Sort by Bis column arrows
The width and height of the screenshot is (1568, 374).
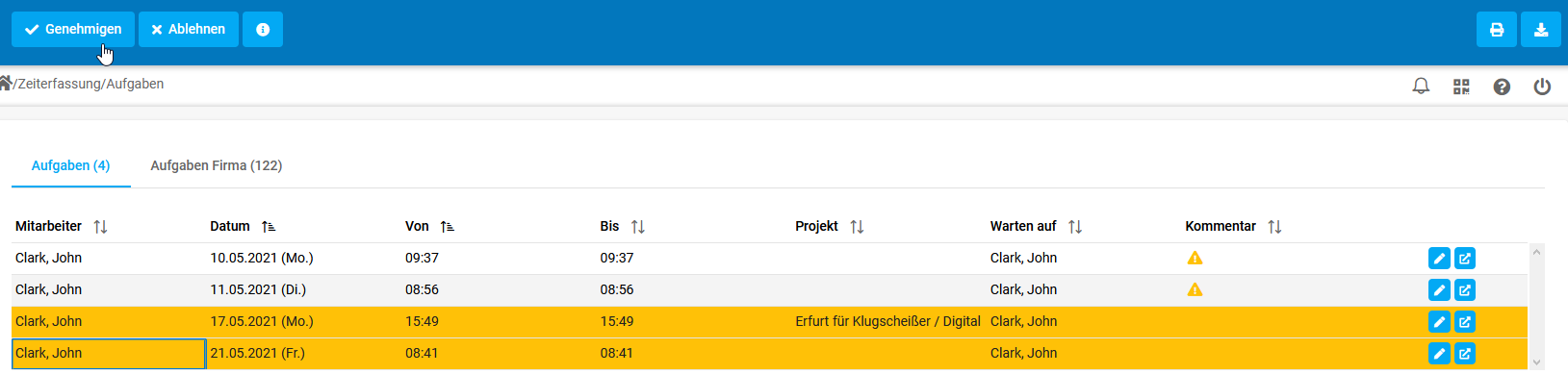(637, 227)
